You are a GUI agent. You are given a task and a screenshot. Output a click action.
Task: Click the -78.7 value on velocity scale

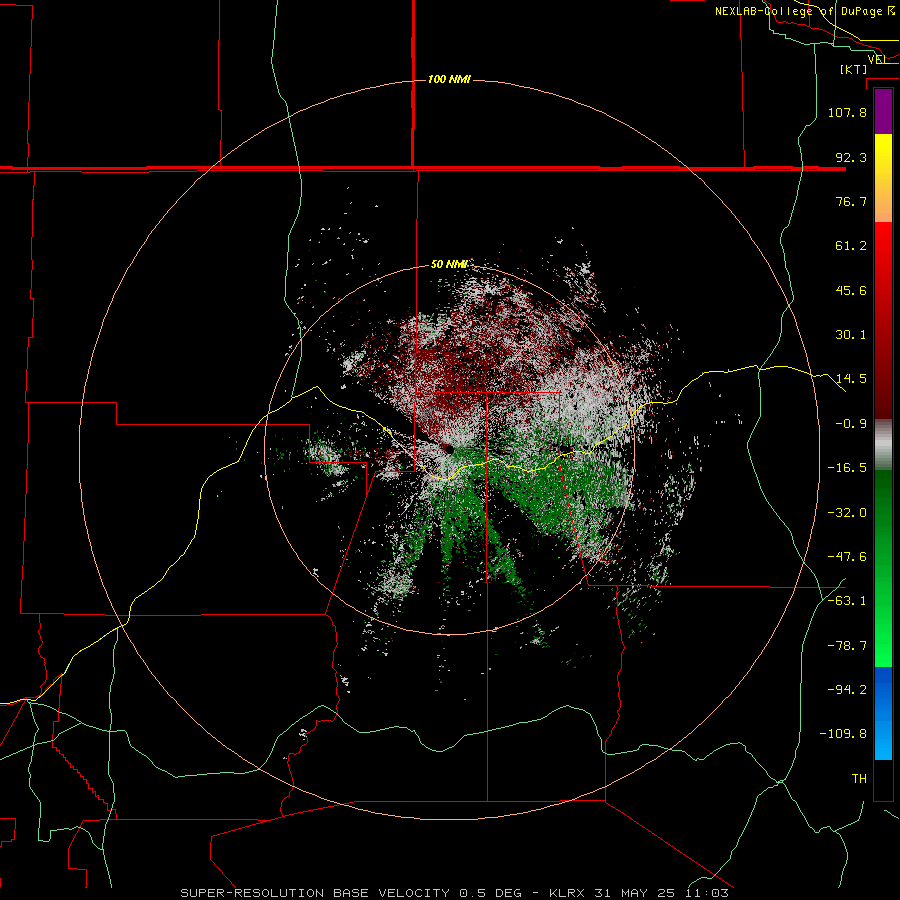point(847,646)
